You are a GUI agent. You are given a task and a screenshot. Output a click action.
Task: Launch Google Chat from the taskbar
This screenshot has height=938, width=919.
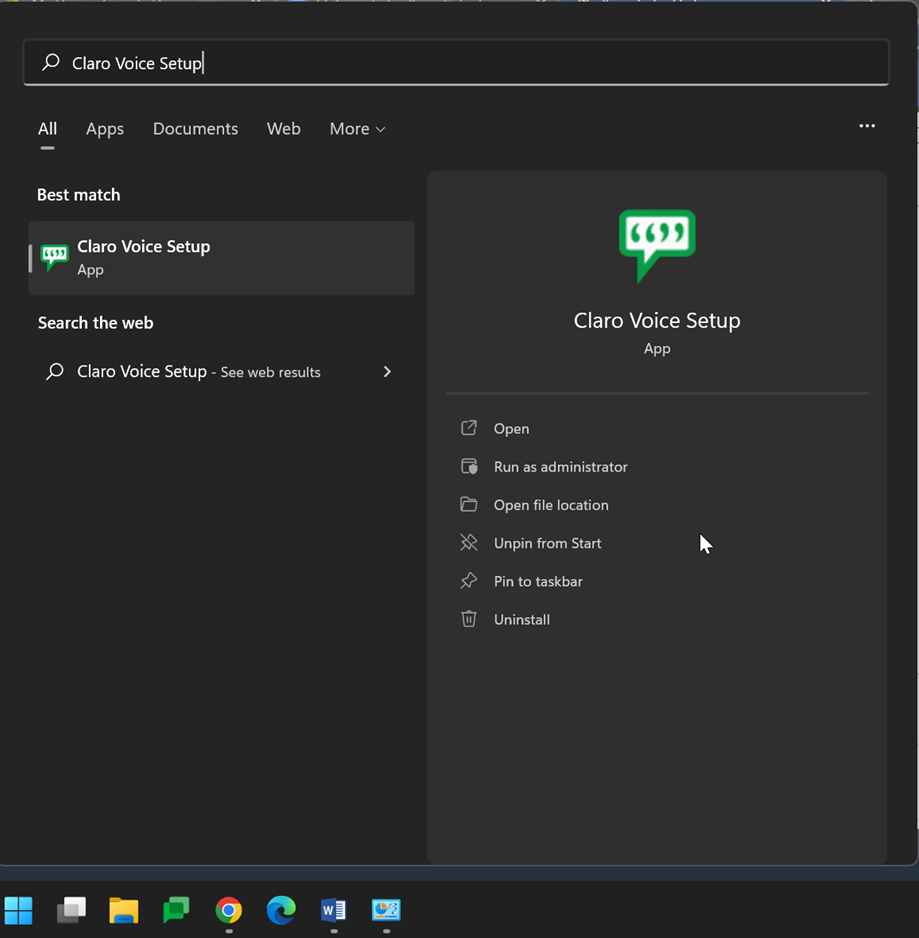[x=176, y=910]
